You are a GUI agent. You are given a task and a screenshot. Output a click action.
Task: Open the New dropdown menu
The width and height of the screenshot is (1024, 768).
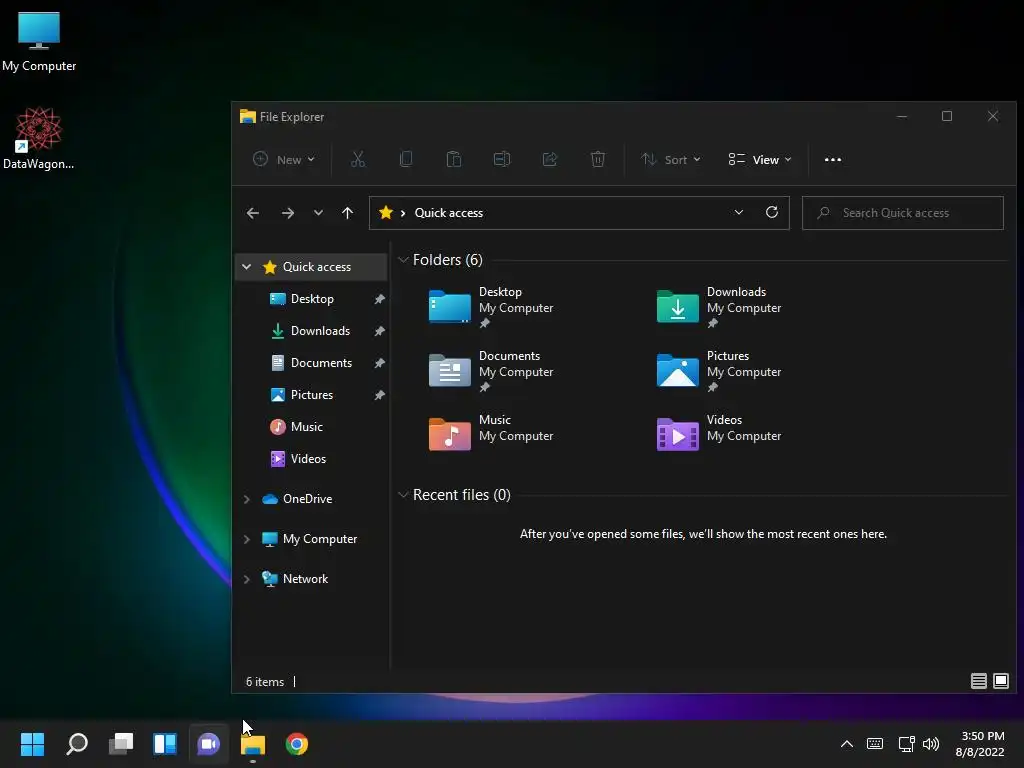pyautogui.click(x=283, y=159)
